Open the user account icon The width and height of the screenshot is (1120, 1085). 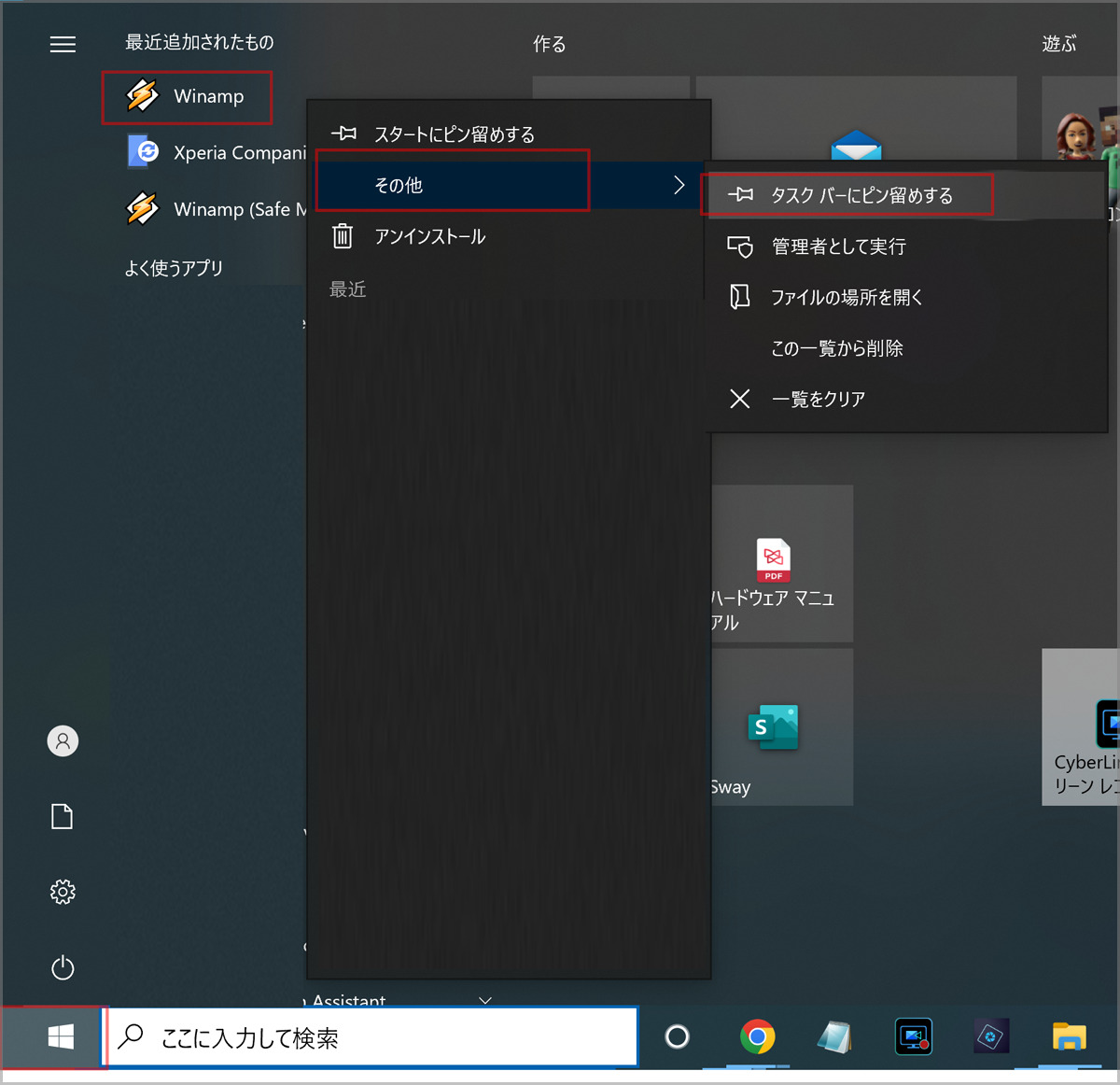click(x=63, y=741)
